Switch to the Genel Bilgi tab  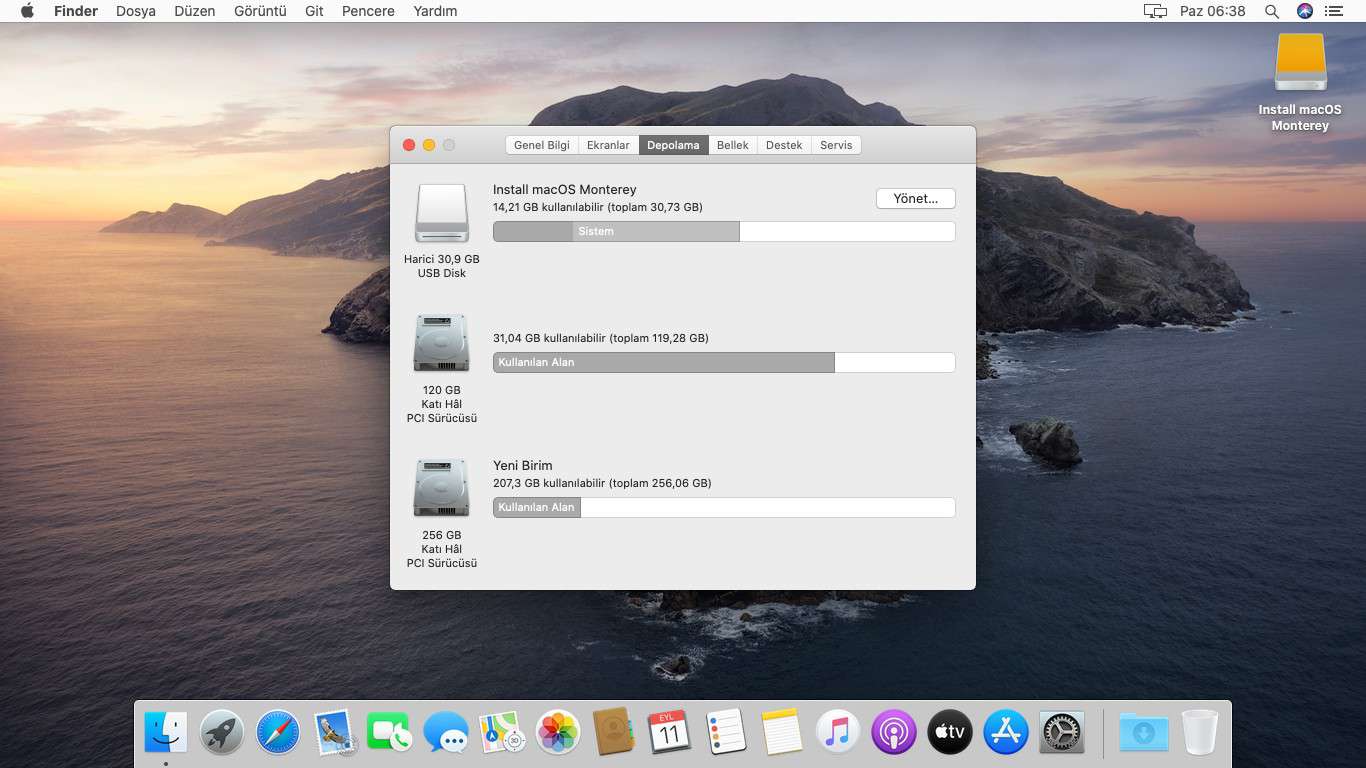pos(542,145)
